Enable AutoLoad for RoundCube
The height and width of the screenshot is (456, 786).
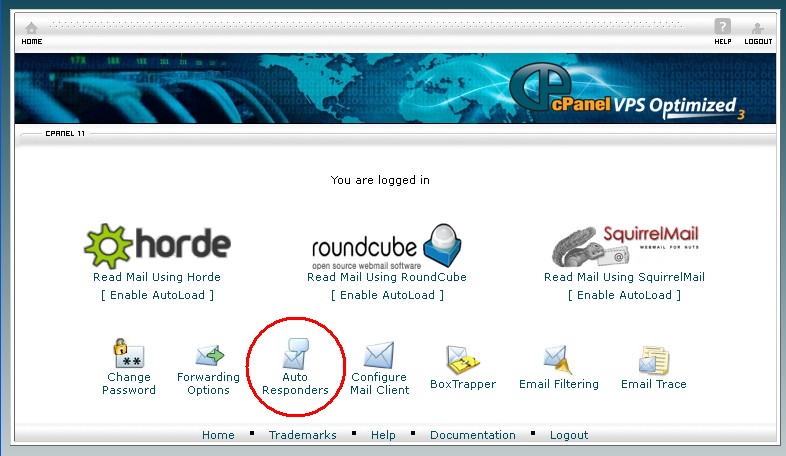click(387, 295)
